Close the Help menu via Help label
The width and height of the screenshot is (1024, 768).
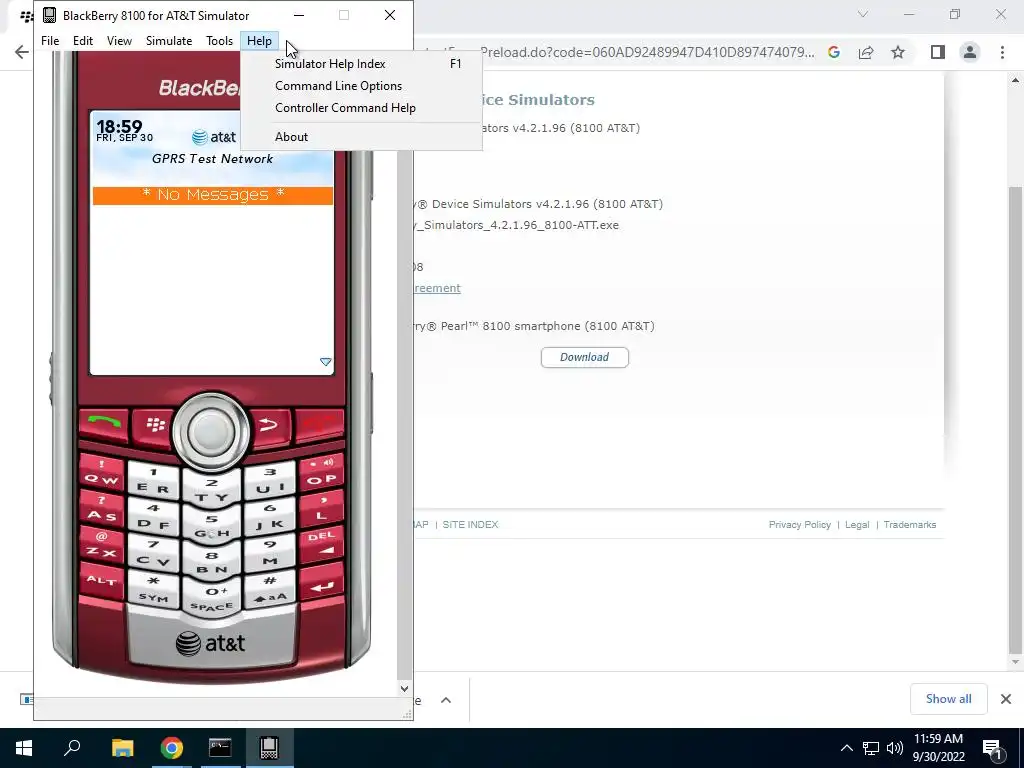[259, 40]
